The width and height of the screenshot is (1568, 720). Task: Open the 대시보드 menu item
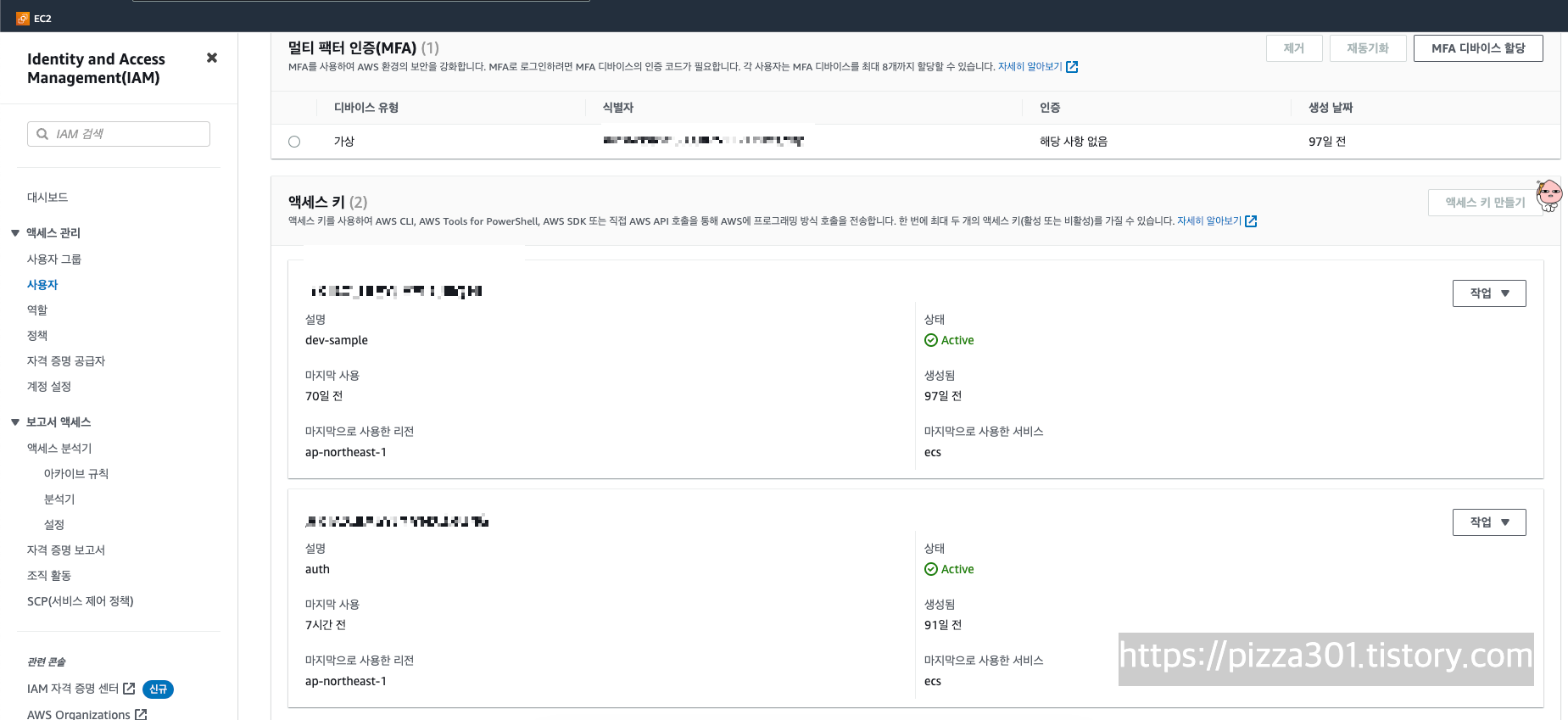pyautogui.click(x=47, y=197)
